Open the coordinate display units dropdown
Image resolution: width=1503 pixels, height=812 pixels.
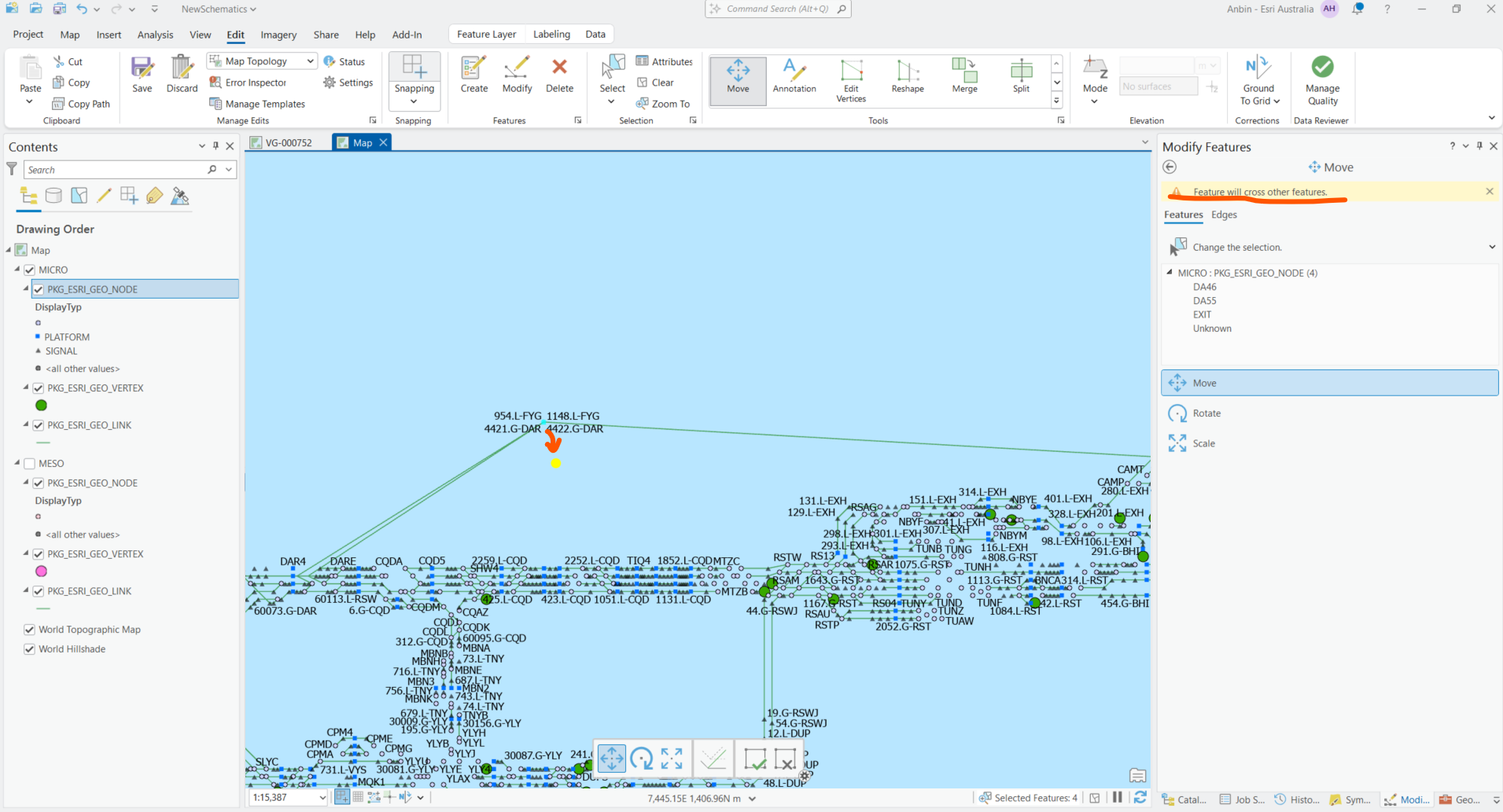(x=753, y=799)
